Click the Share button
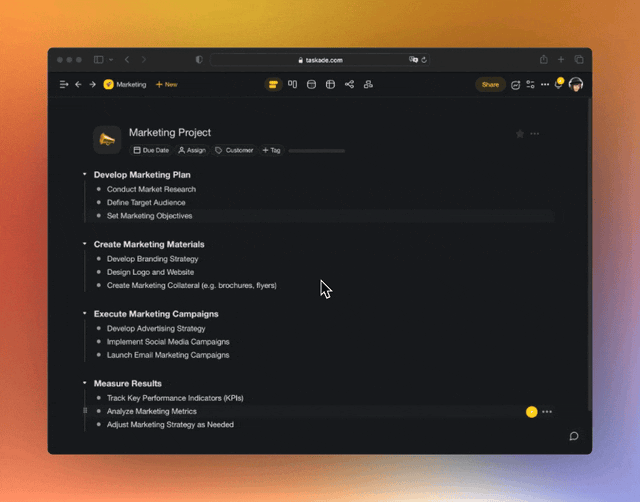Viewport: 640px width, 502px height. (x=490, y=84)
